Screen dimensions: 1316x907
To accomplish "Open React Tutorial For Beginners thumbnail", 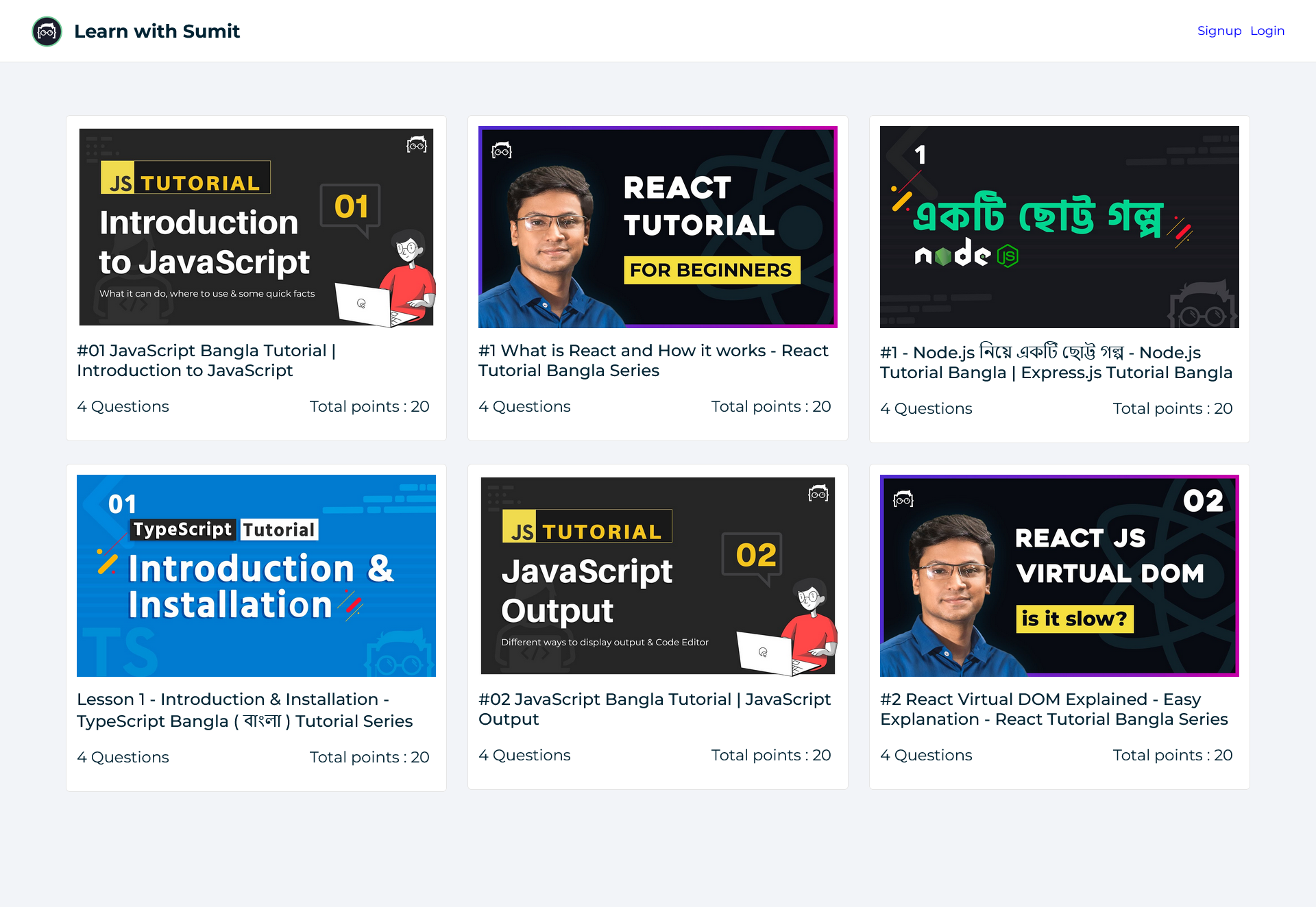I will click(657, 227).
